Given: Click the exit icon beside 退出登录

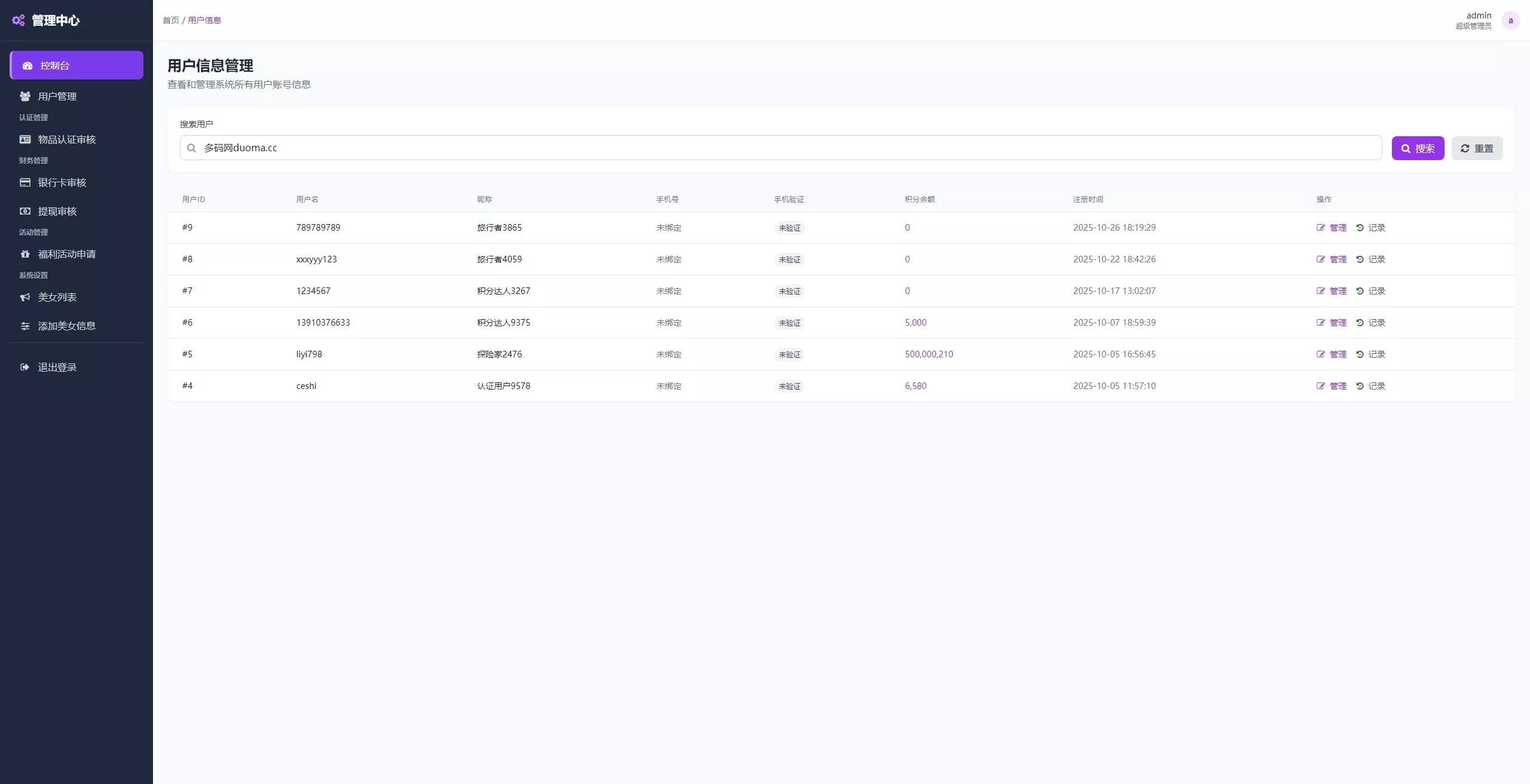Looking at the screenshot, I should (x=25, y=367).
